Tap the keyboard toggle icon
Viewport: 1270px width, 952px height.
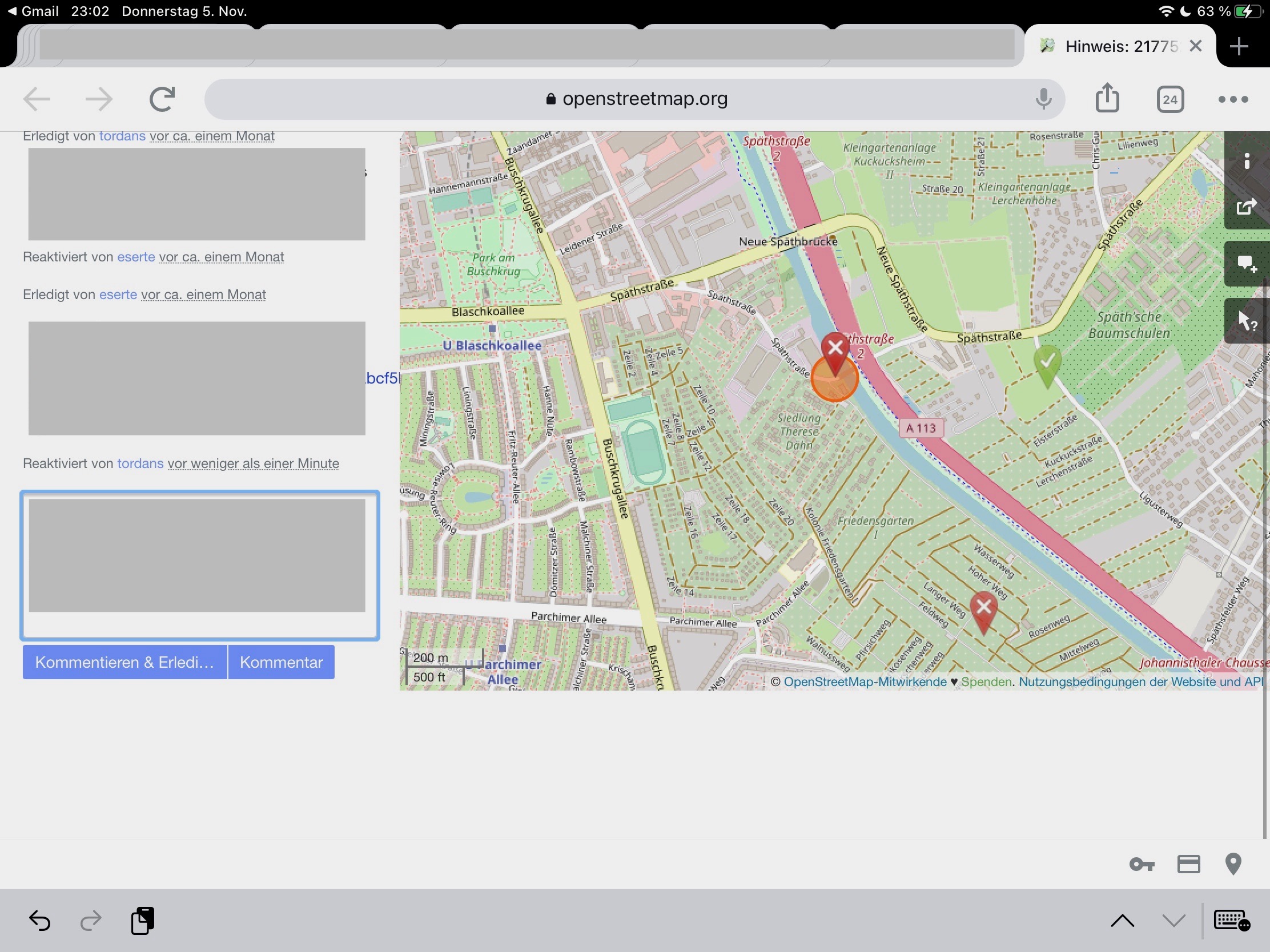click(x=1232, y=921)
